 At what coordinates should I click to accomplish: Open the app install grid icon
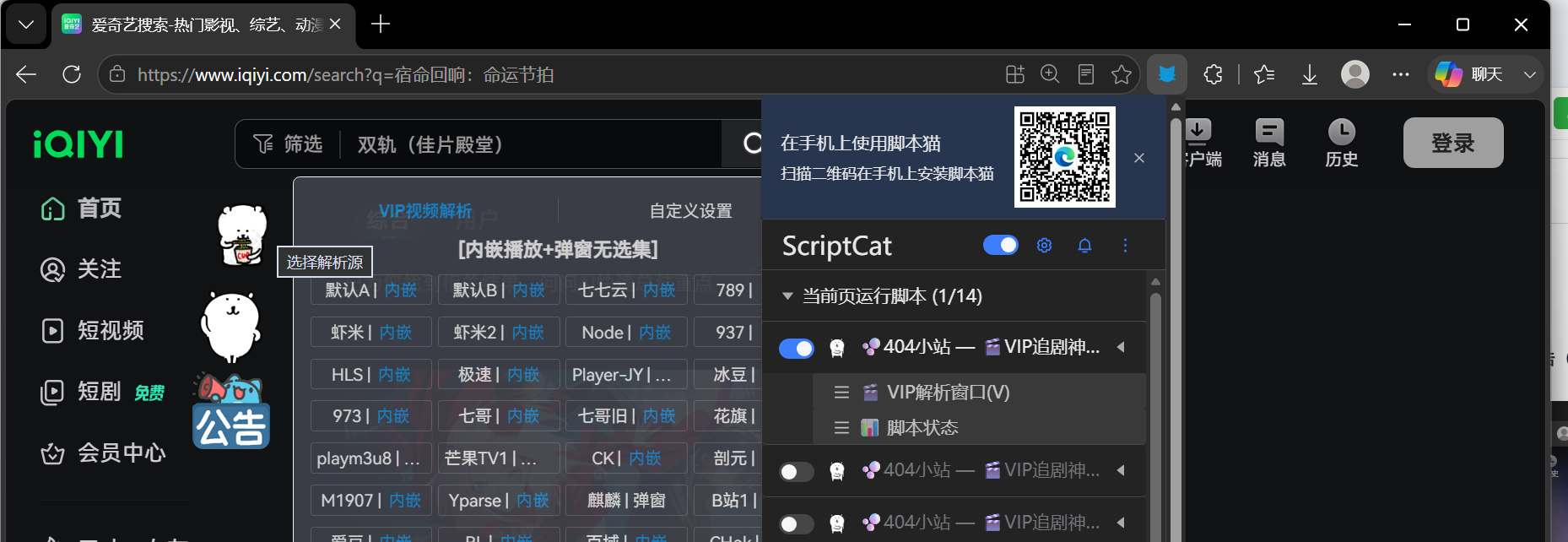coord(1015,74)
